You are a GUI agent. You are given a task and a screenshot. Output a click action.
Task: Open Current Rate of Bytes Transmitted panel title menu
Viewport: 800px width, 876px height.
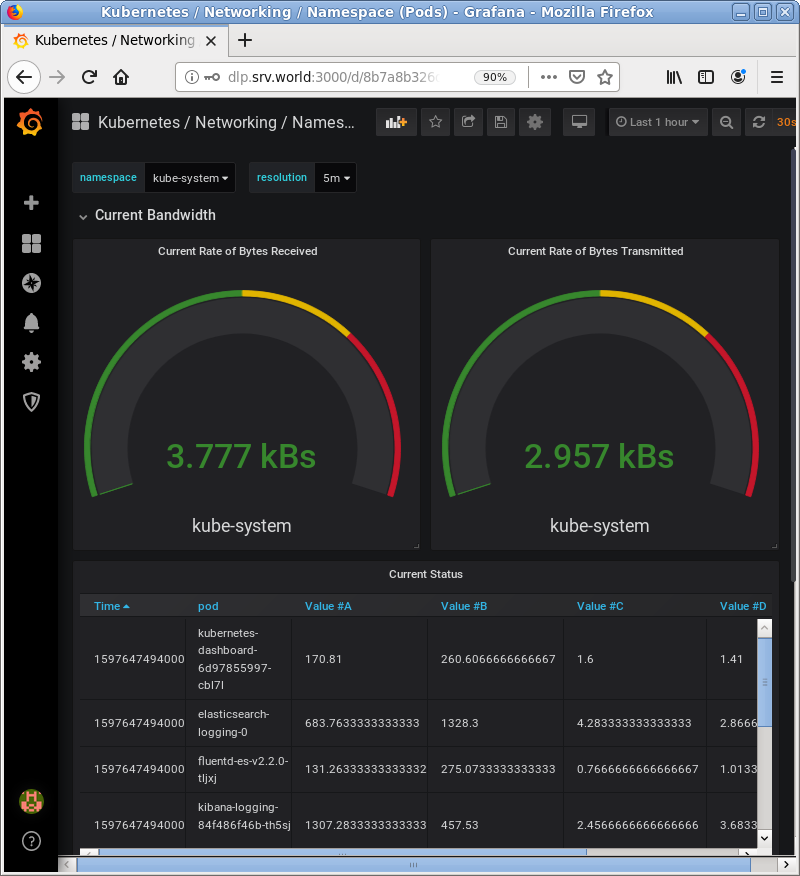pos(596,251)
